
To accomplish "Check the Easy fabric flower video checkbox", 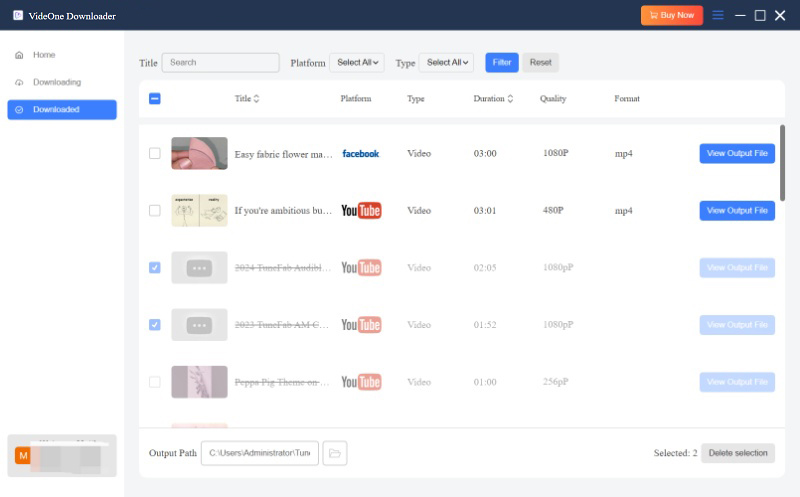I will pyautogui.click(x=154, y=154).
